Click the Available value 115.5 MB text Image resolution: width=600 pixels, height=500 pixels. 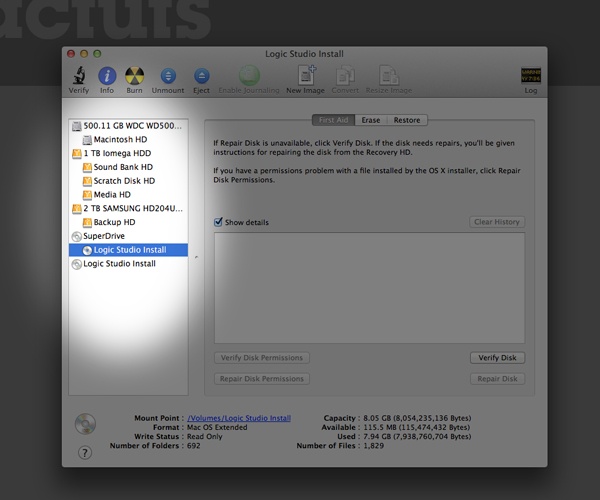point(417,427)
